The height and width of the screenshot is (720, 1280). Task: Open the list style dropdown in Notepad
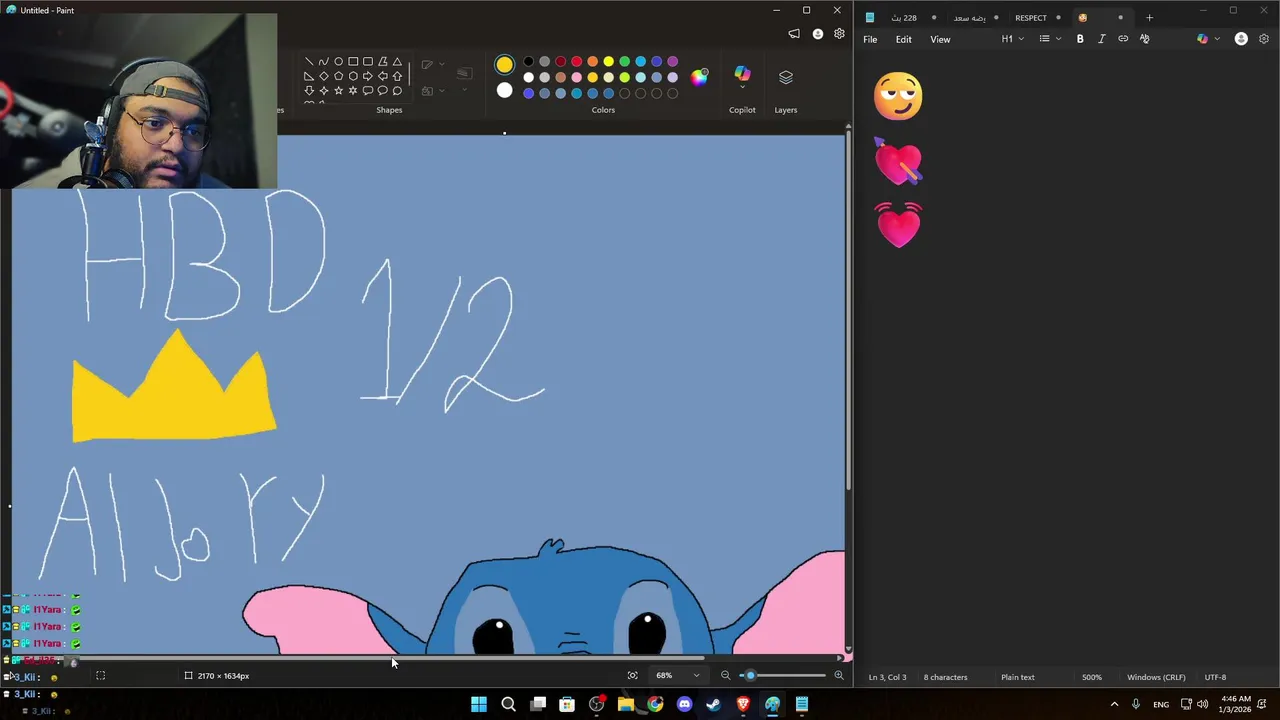coord(1050,39)
